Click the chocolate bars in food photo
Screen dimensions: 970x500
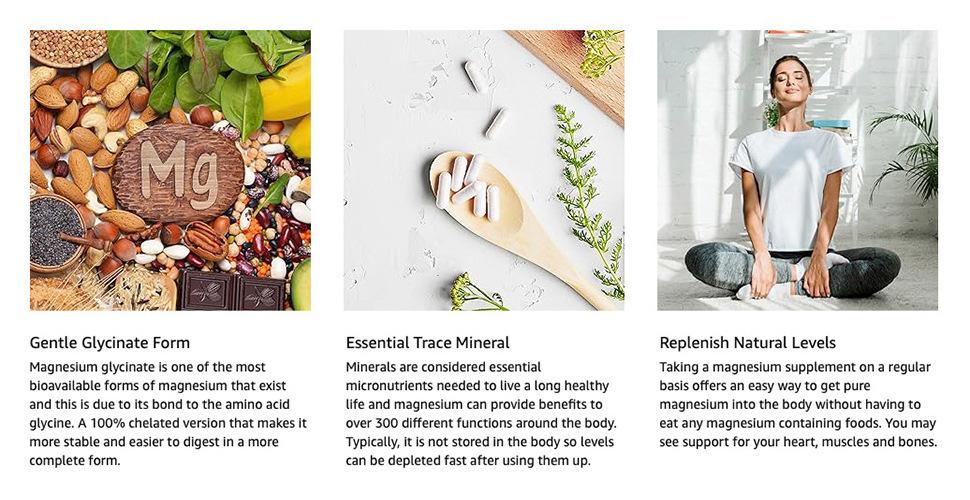point(232,291)
